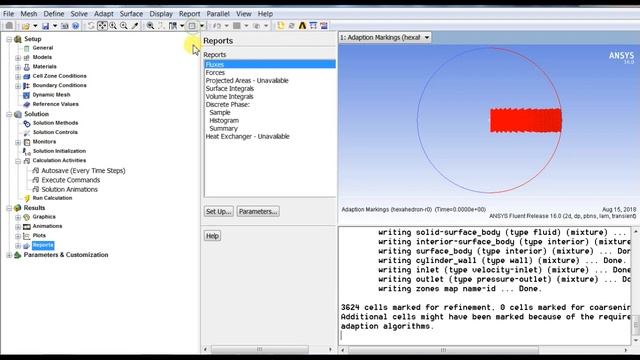The height and width of the screenshot is (360, 640).
Task: Select Autosave (Every Time Steps)
Action: point(83,171)
